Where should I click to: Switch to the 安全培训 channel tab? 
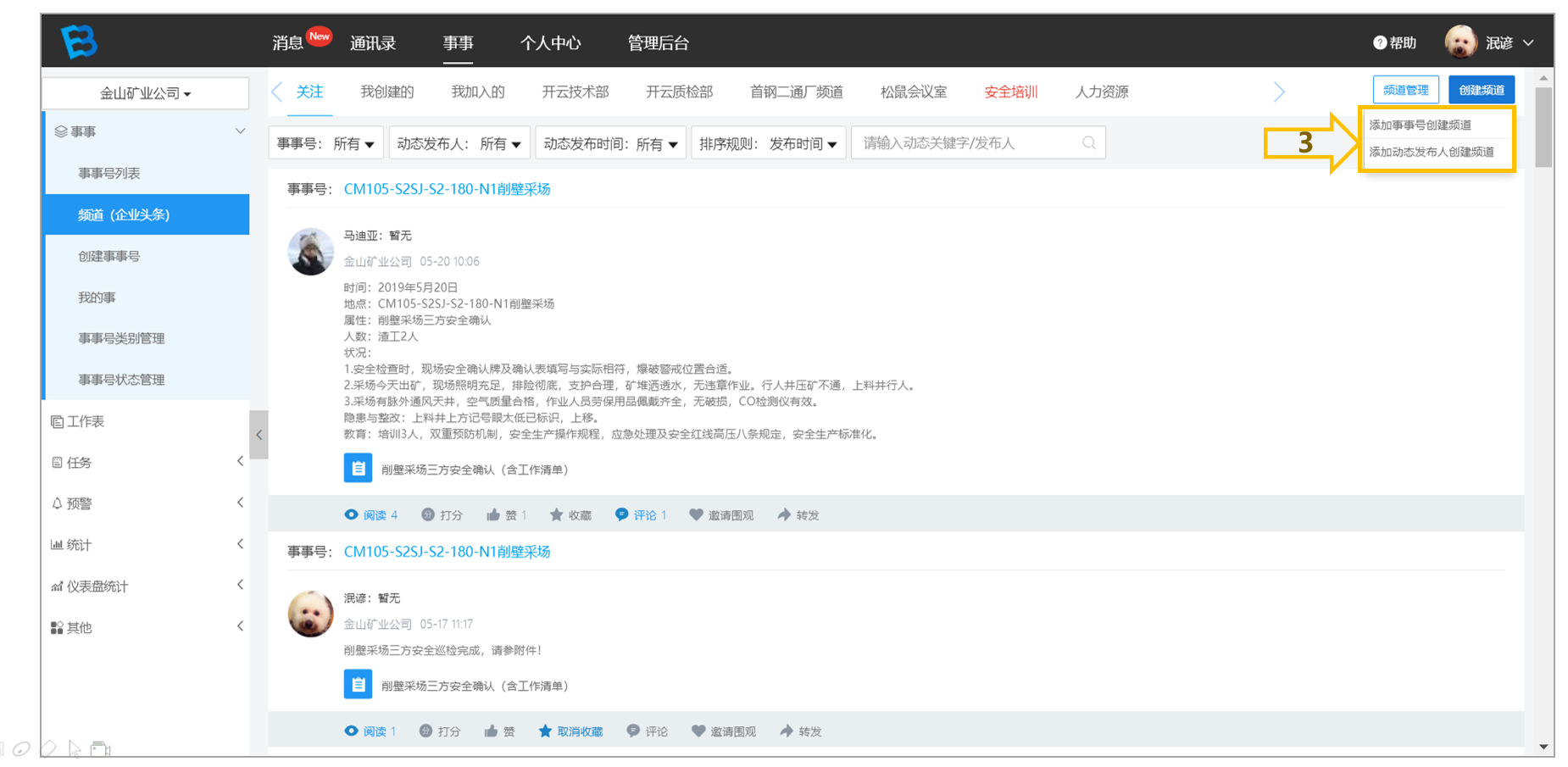click(x=1010, y=92)
